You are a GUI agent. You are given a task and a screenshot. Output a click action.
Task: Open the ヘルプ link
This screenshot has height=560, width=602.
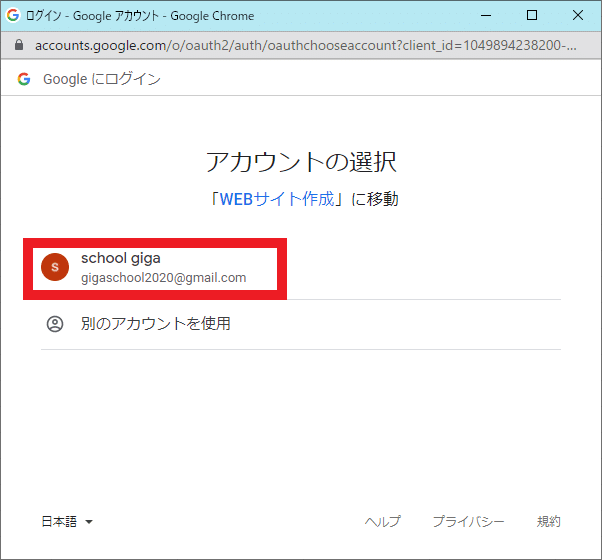point(382,522)
